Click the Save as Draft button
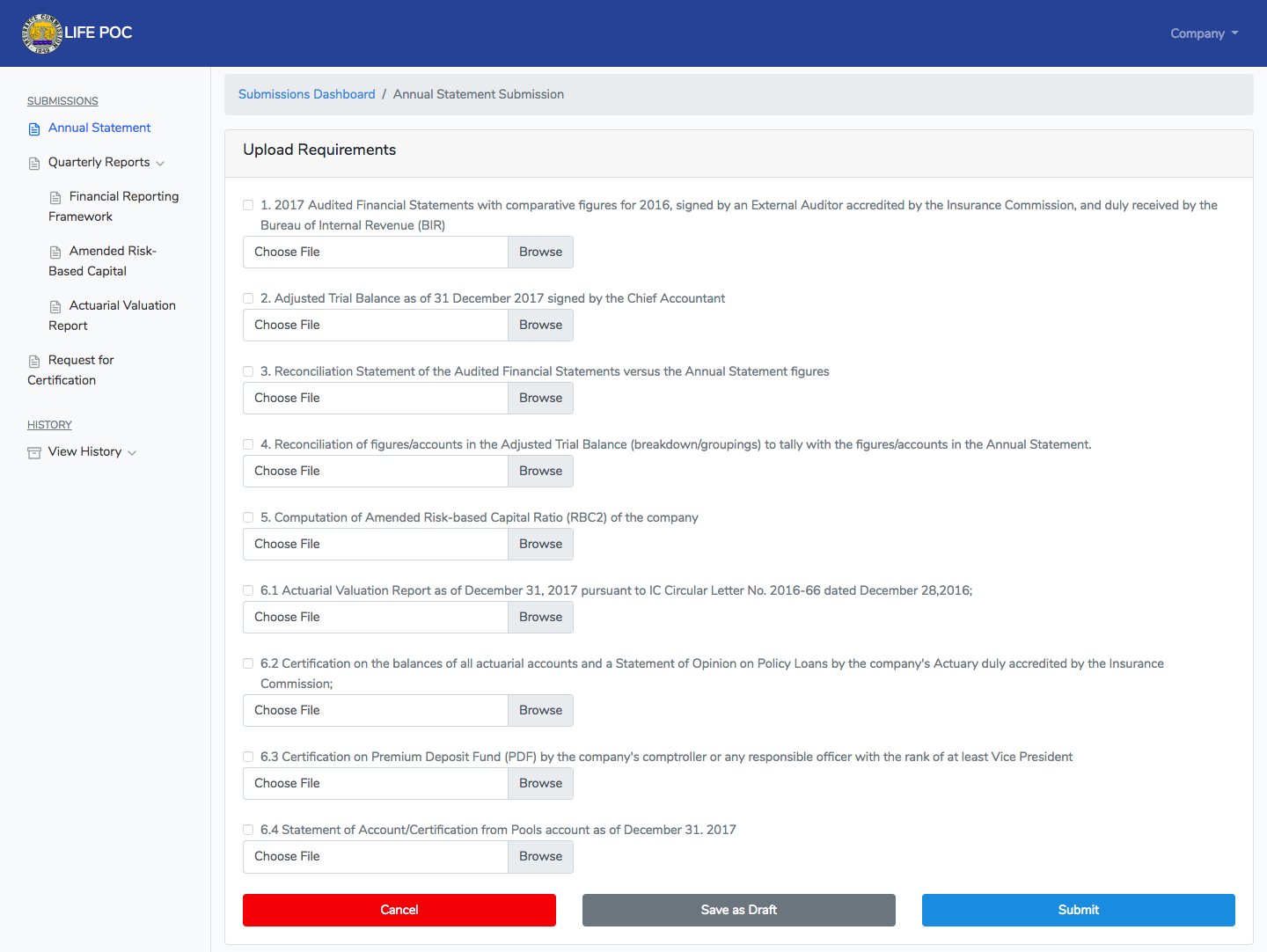 tap(739, 910)
